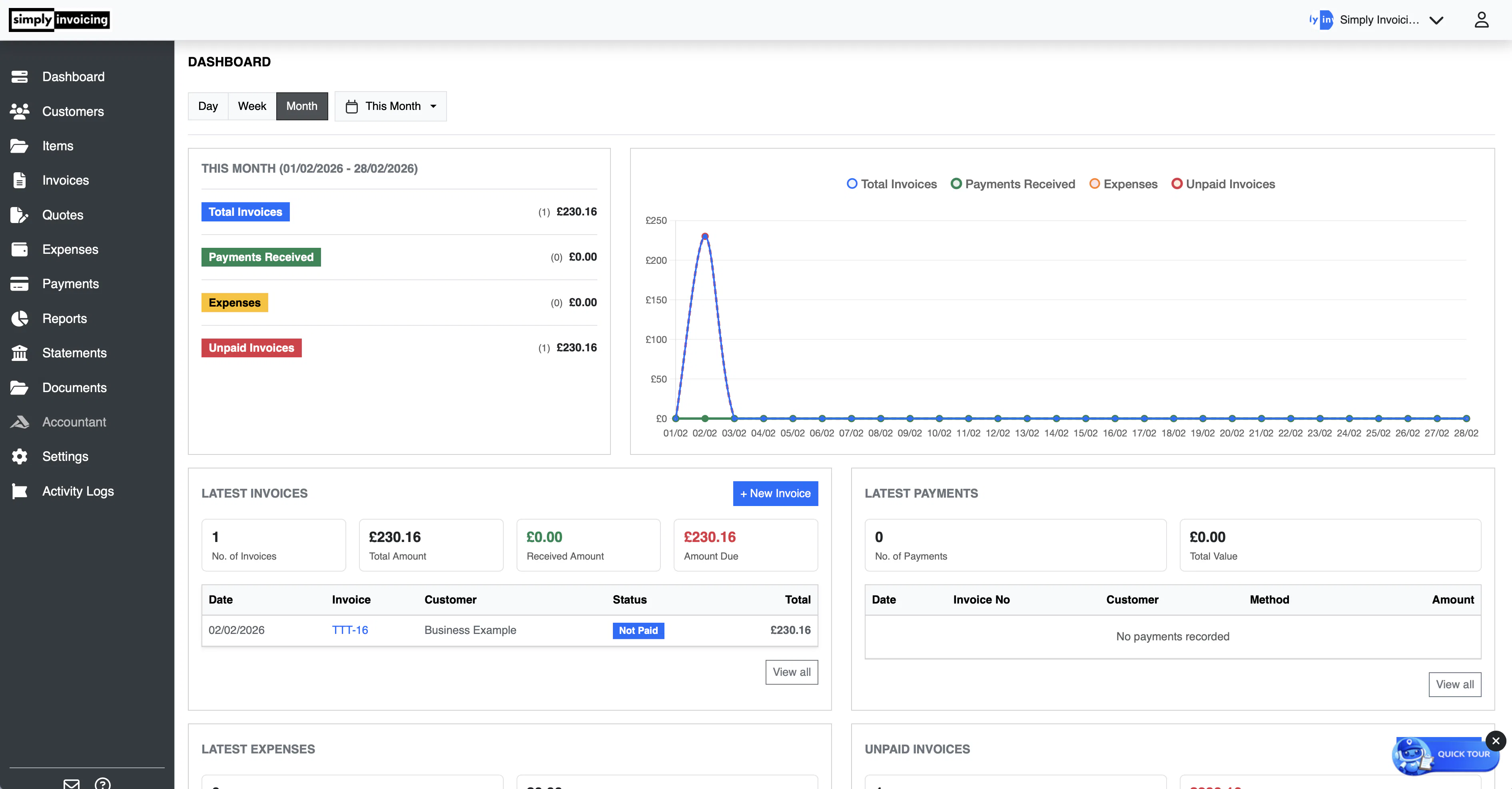Click the Customers people icon
The width and height of the screenshot is (1512, 789).
pyautogui.click(x=19, y=112)
